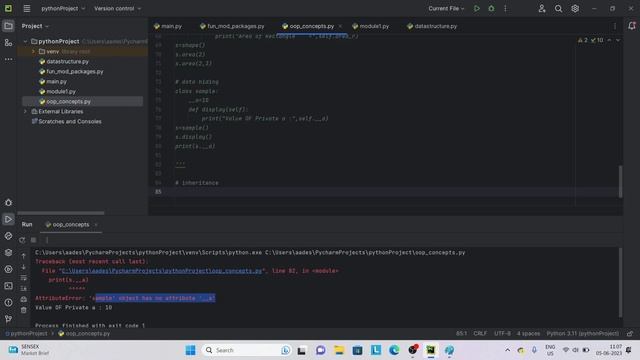Print the console output
This screenshot has height=360, width=640.
(24, 299)
